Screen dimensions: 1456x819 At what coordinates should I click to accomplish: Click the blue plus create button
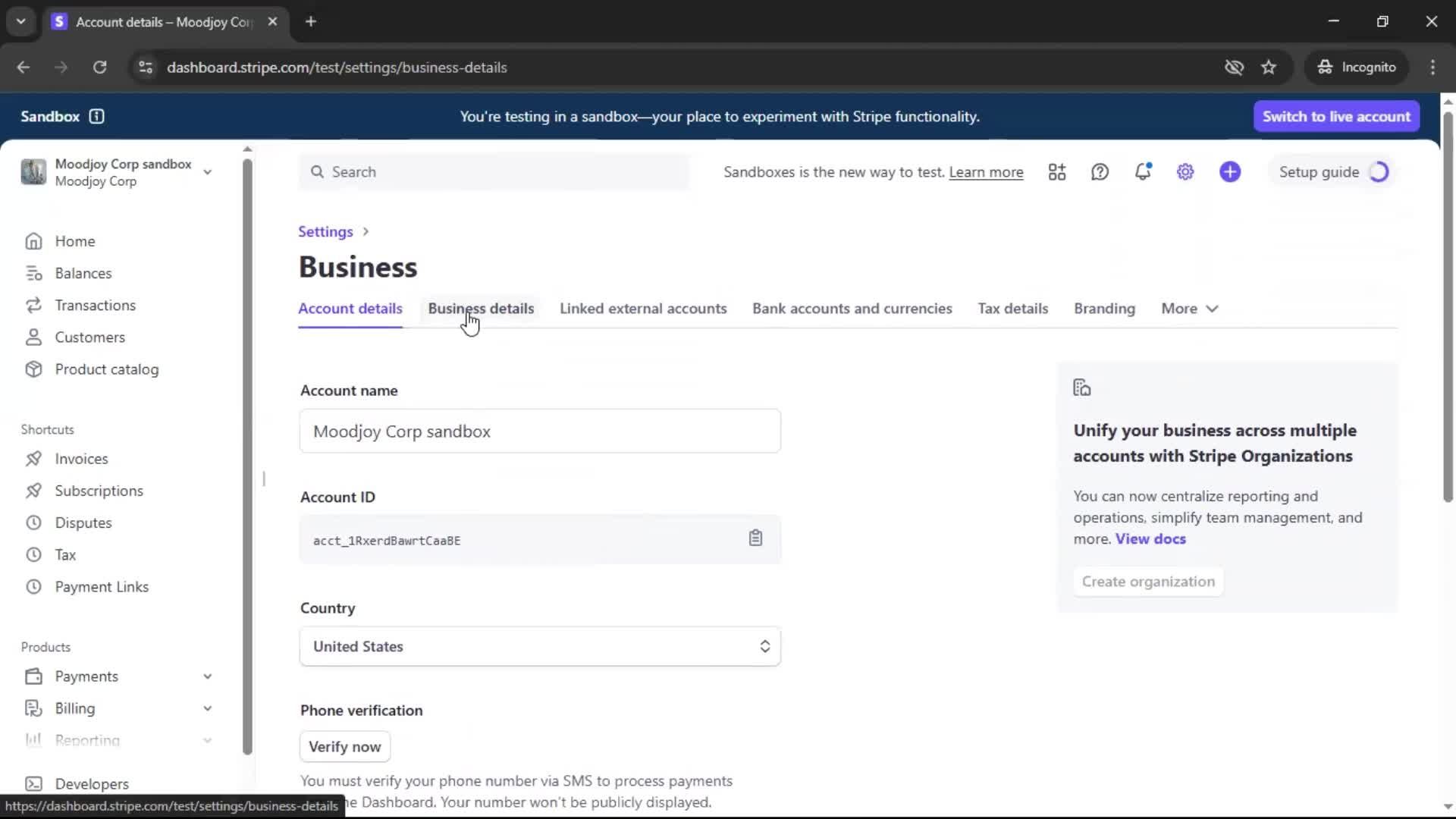1230,172
